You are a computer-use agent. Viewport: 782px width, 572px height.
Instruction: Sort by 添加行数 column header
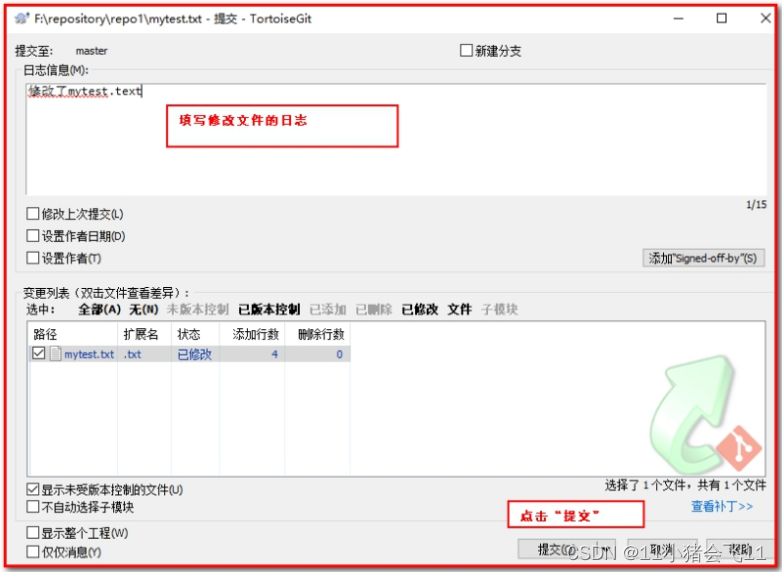(252, 334)
